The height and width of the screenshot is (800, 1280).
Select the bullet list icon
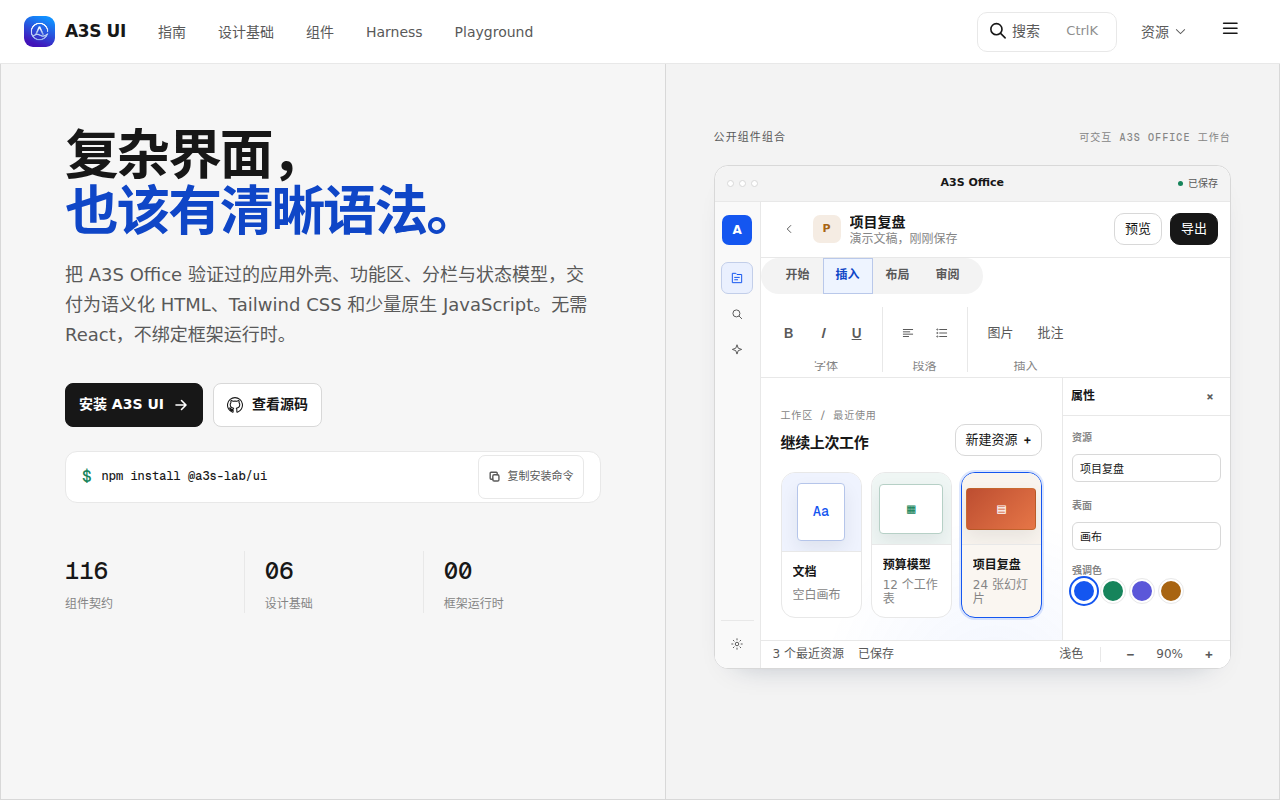941,333
